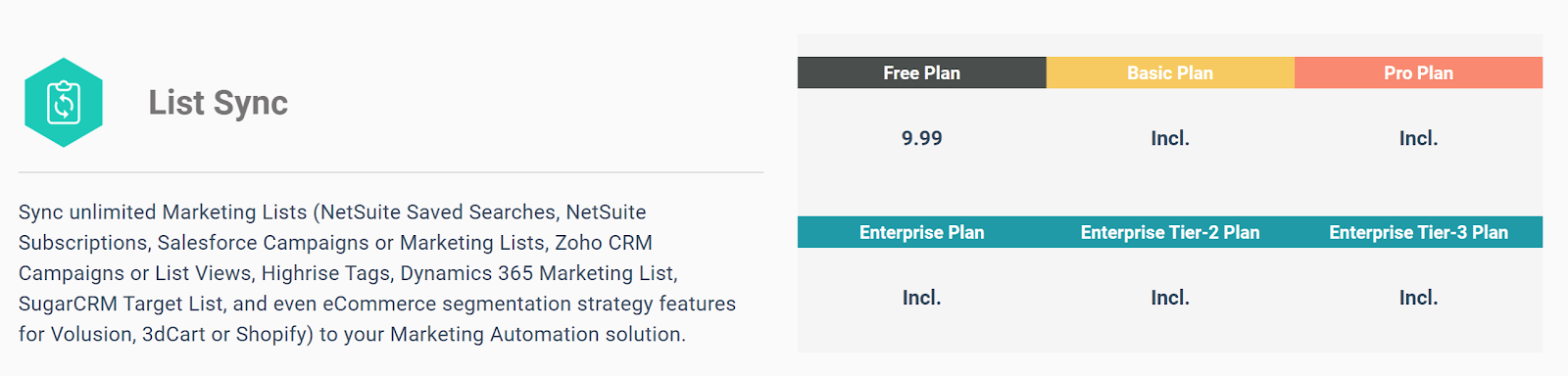Screen dimensions: 1568x376
Task: Click the Free Plan header
Action: point(921,72)
